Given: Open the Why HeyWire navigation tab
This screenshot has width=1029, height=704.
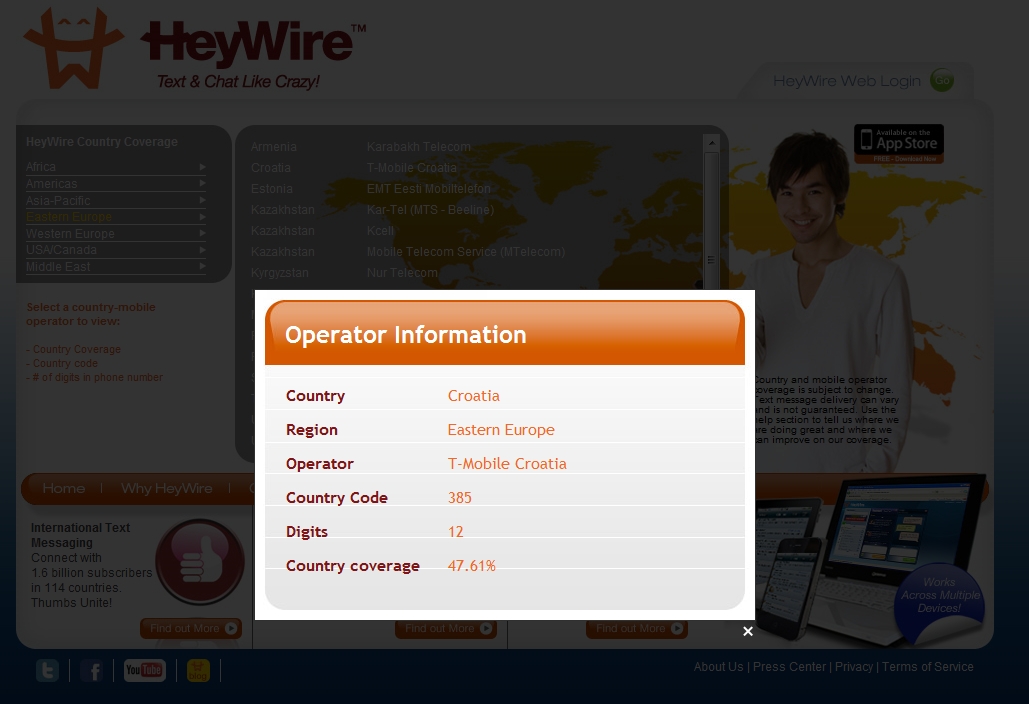Looking at the screenshot, I should [x=166, y=488].
